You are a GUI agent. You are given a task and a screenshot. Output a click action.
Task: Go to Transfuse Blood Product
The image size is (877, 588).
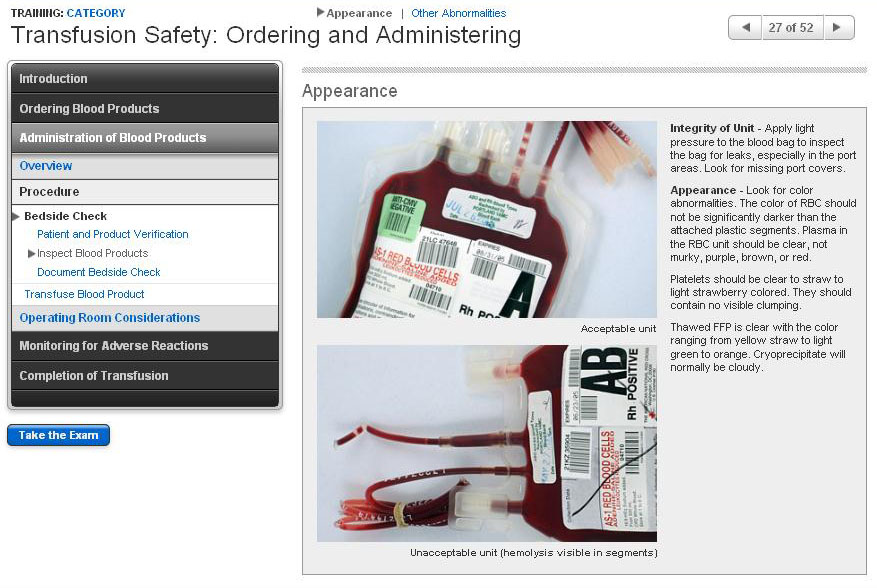(84, 294)
